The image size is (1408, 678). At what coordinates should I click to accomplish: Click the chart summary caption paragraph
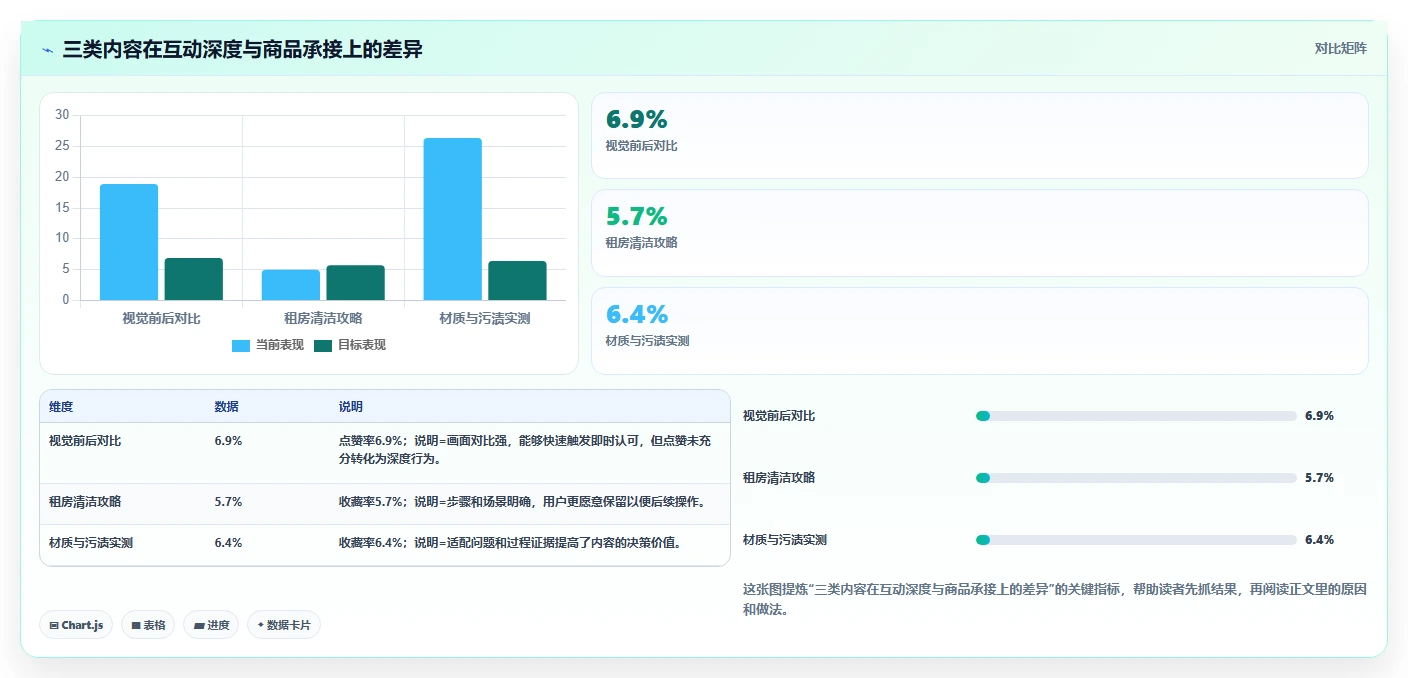pyautogui.click(x=1055, y=599)
